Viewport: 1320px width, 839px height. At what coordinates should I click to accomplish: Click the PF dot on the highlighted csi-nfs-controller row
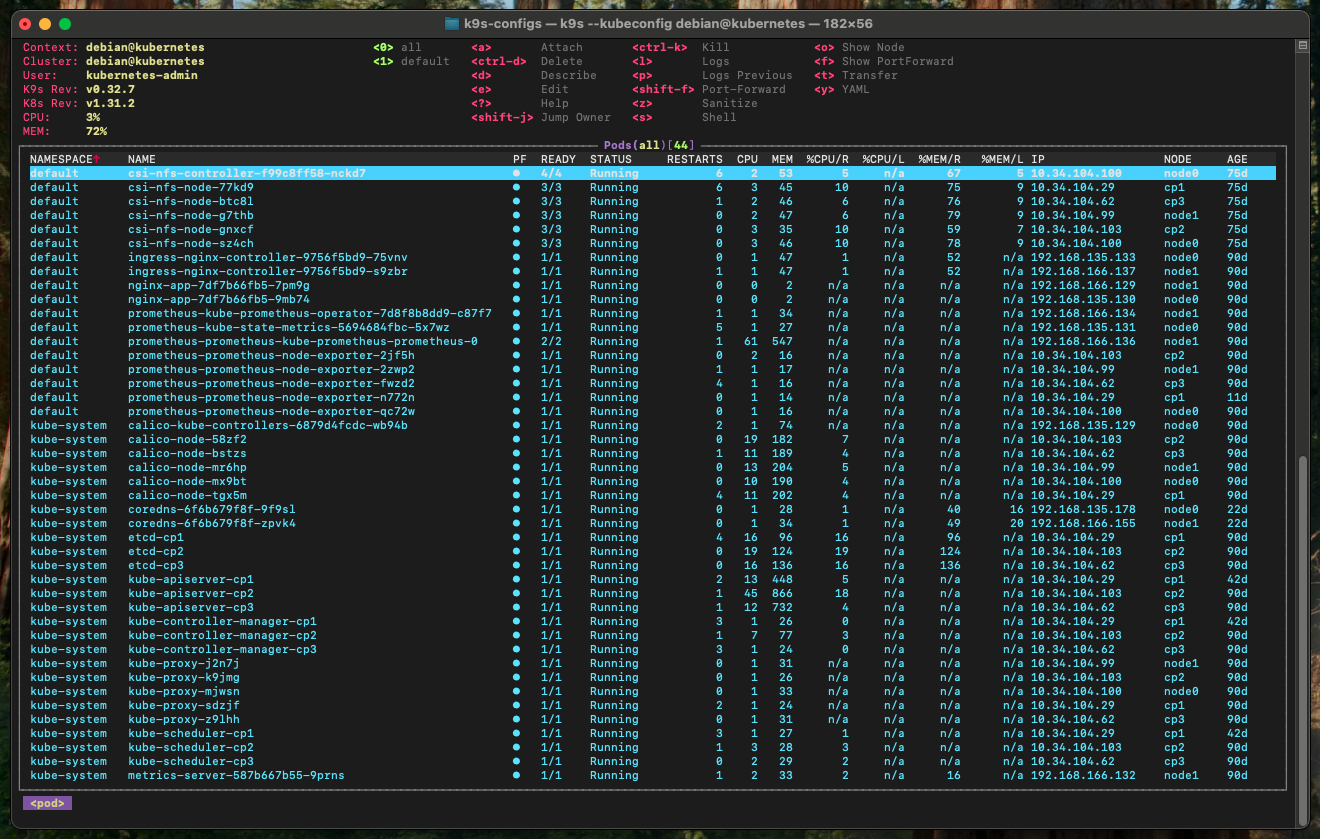pos(517,173)
